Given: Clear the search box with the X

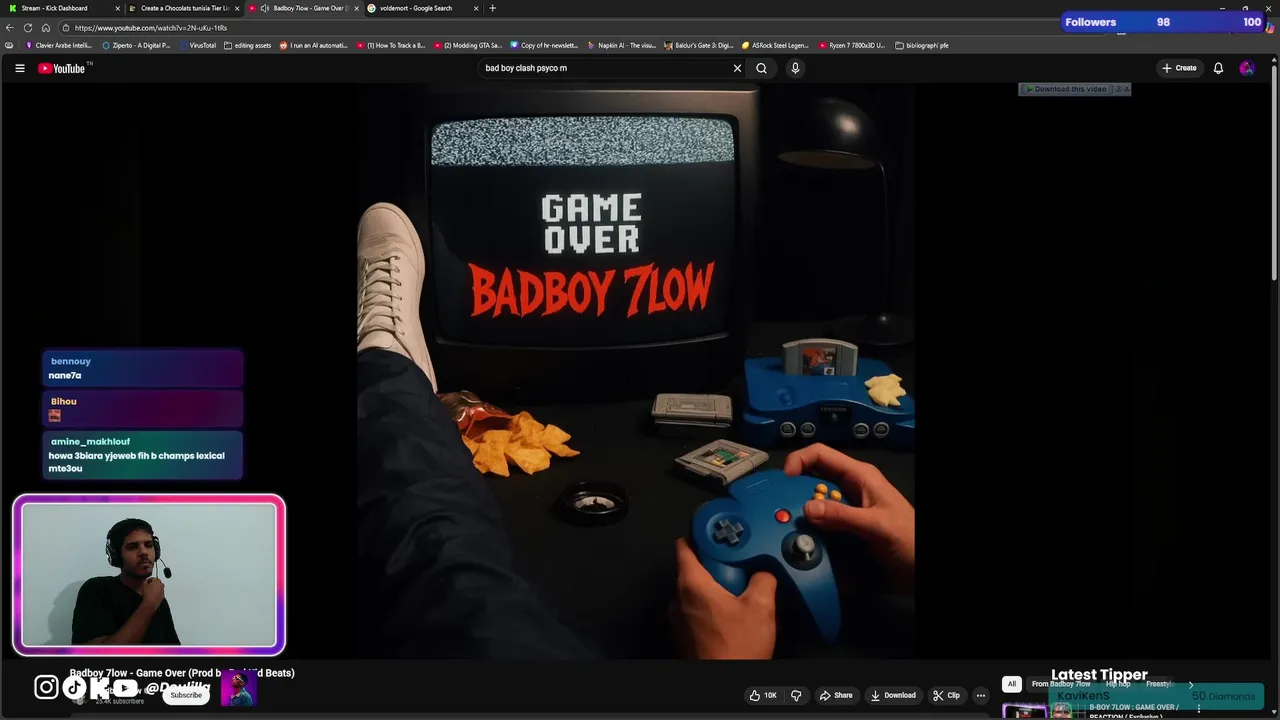Looking at the screenshot, I should 737,68.
